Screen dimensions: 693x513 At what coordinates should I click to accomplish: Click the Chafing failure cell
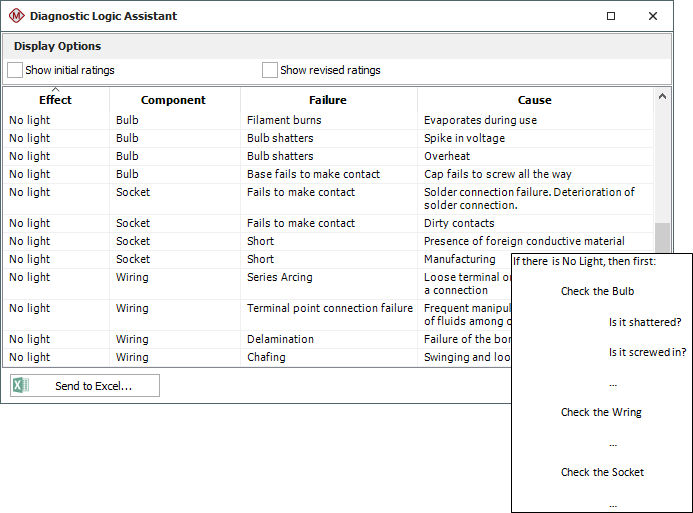click(x=266, y=357)
